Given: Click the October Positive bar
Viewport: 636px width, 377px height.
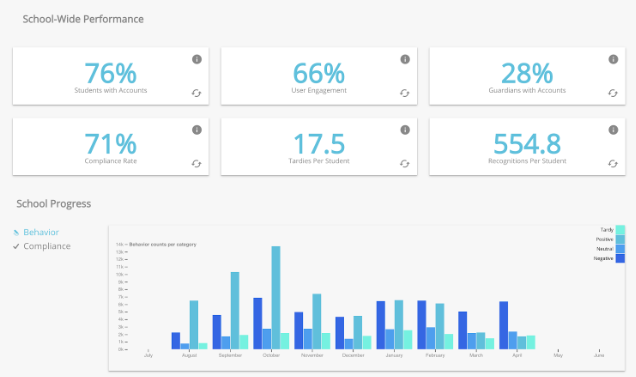Looking at the screenshot, I should tap(276, 297).
